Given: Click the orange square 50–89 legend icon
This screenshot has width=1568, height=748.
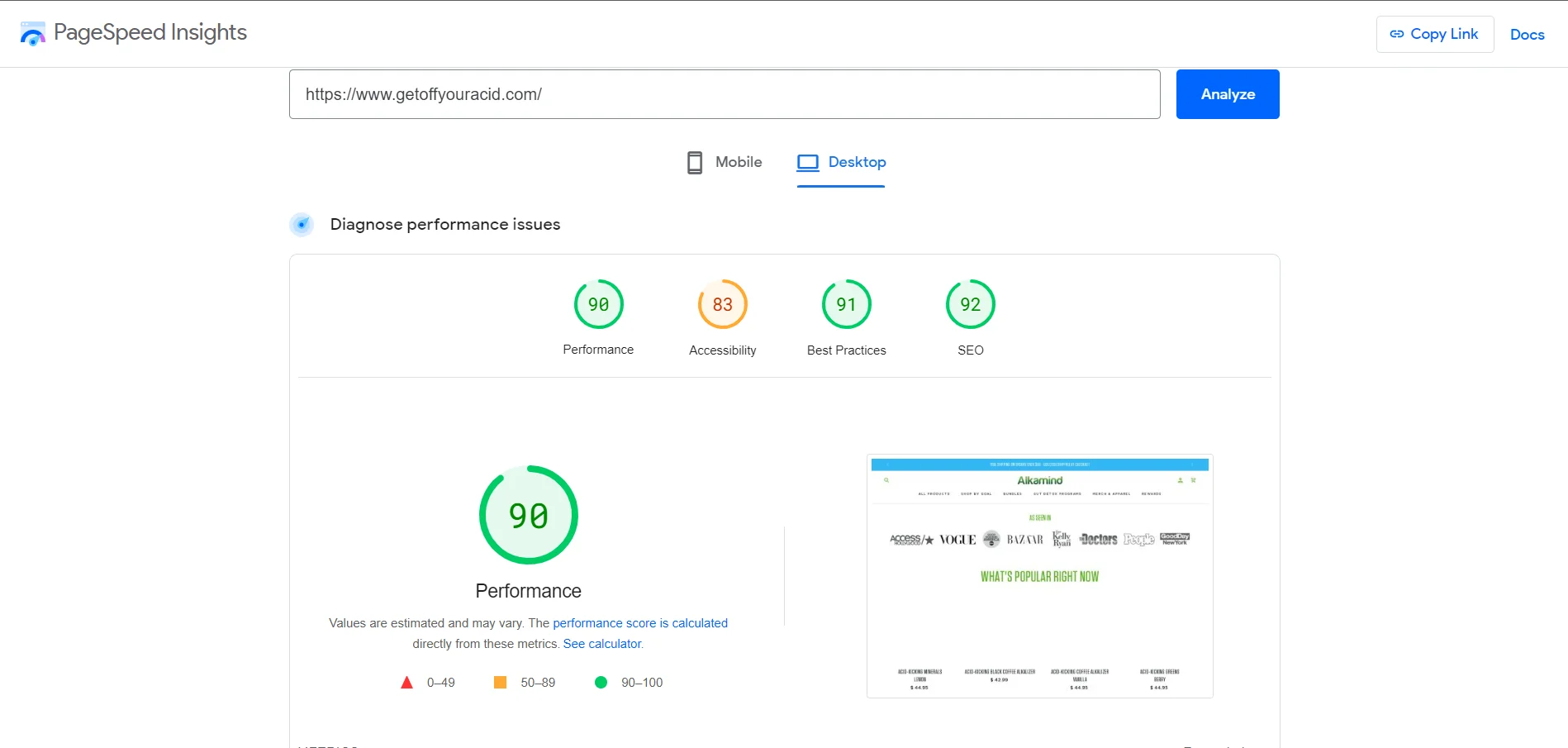Looking at the screenshot, I should 500,682.
